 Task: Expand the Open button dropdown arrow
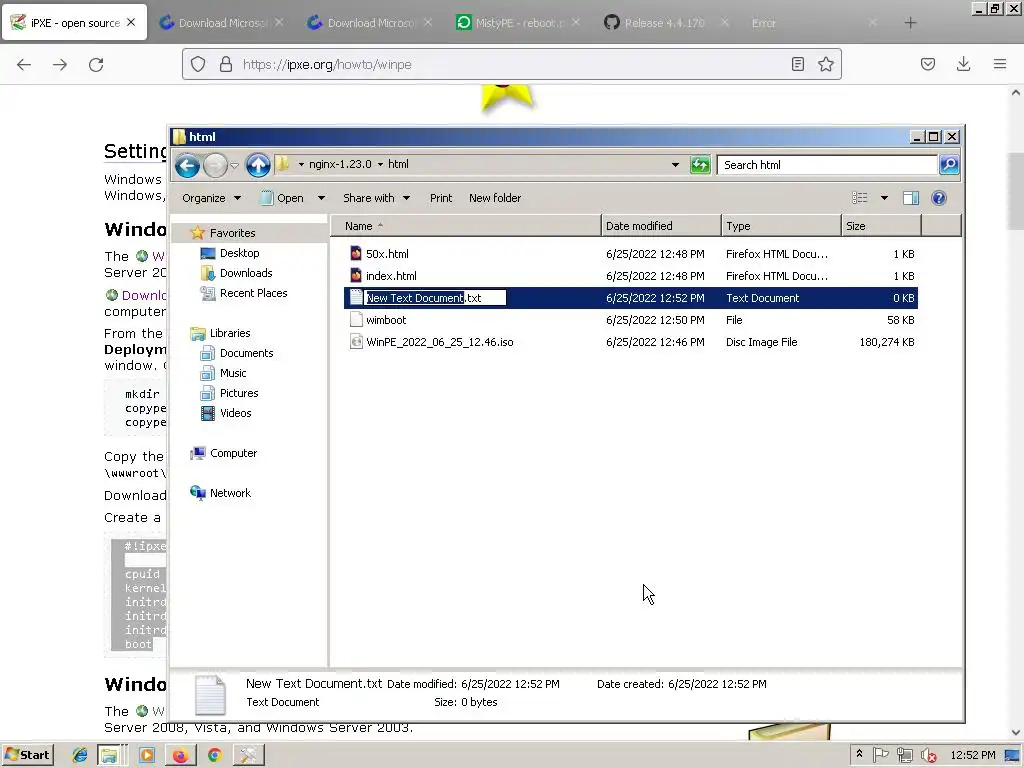tap(321, 198)
